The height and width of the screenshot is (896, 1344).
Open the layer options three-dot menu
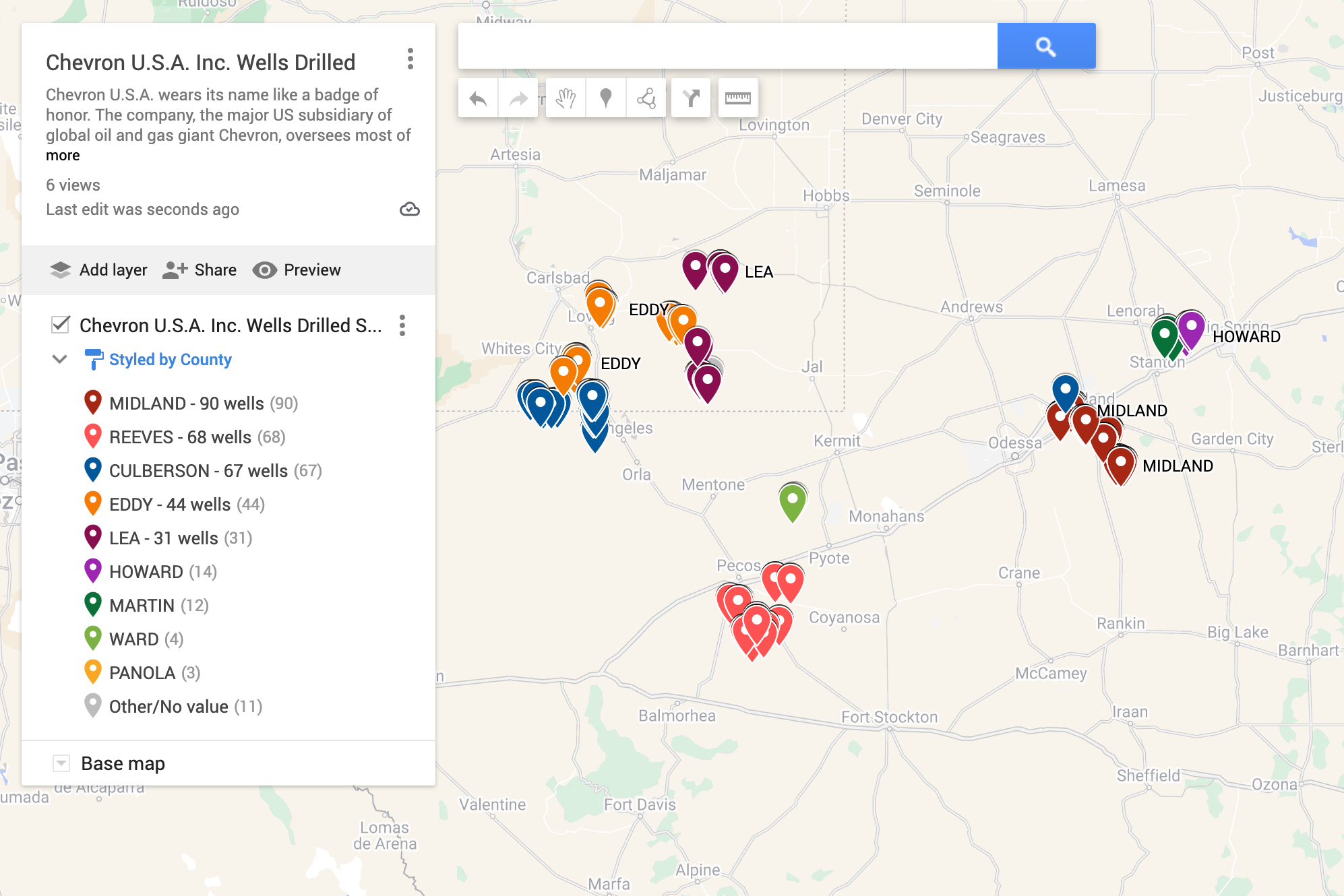click(x=402, y=325)
